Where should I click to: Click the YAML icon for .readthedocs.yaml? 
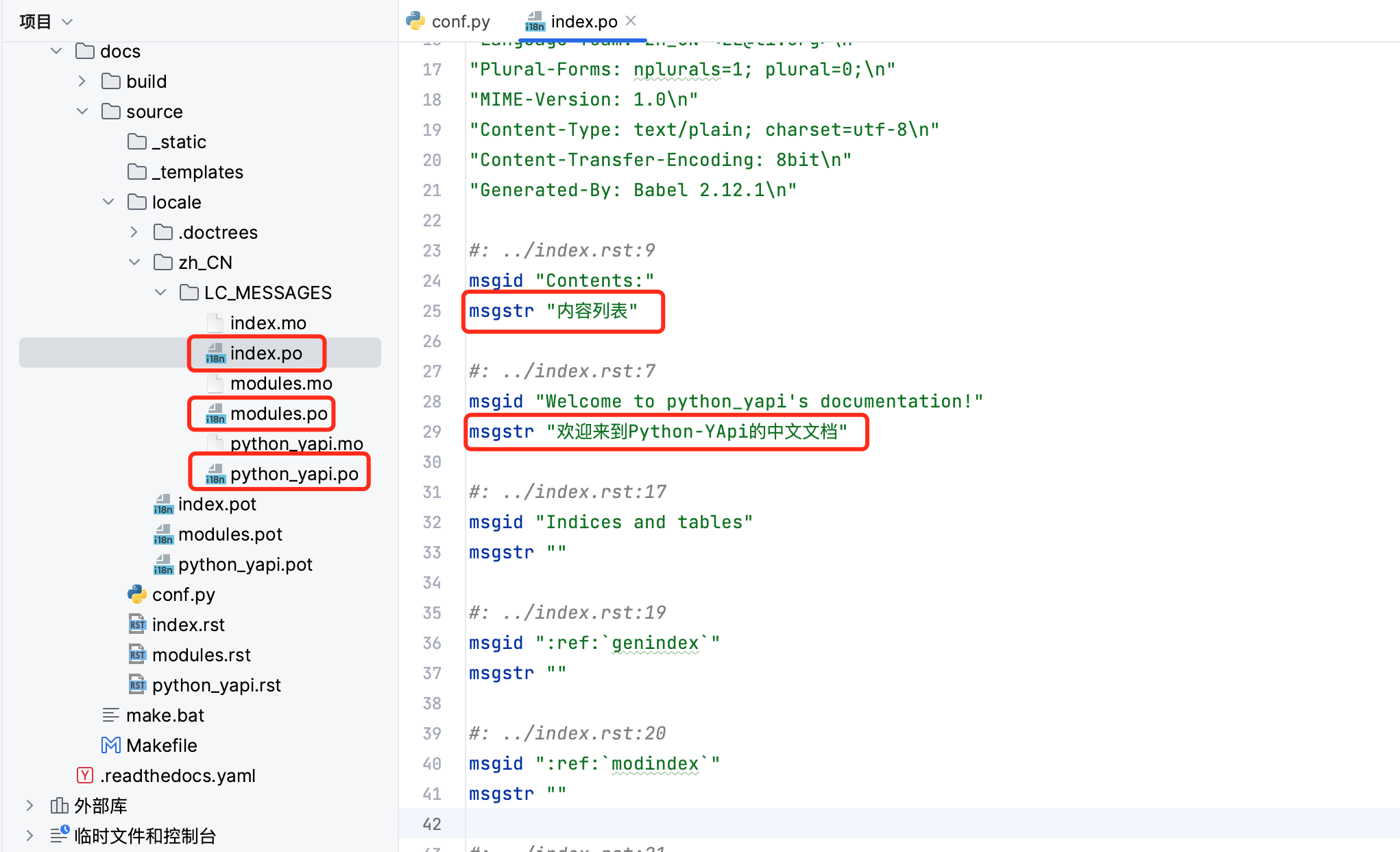85,775
